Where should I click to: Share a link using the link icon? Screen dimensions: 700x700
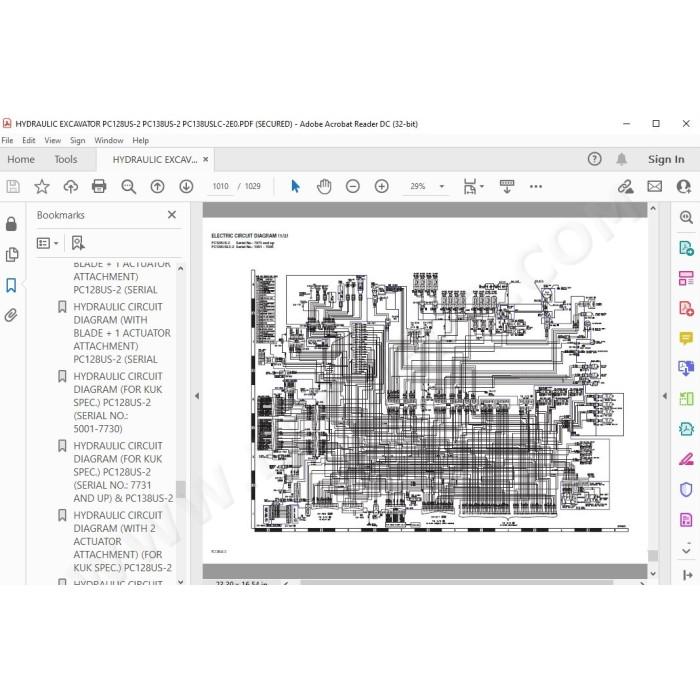[625, 186]
